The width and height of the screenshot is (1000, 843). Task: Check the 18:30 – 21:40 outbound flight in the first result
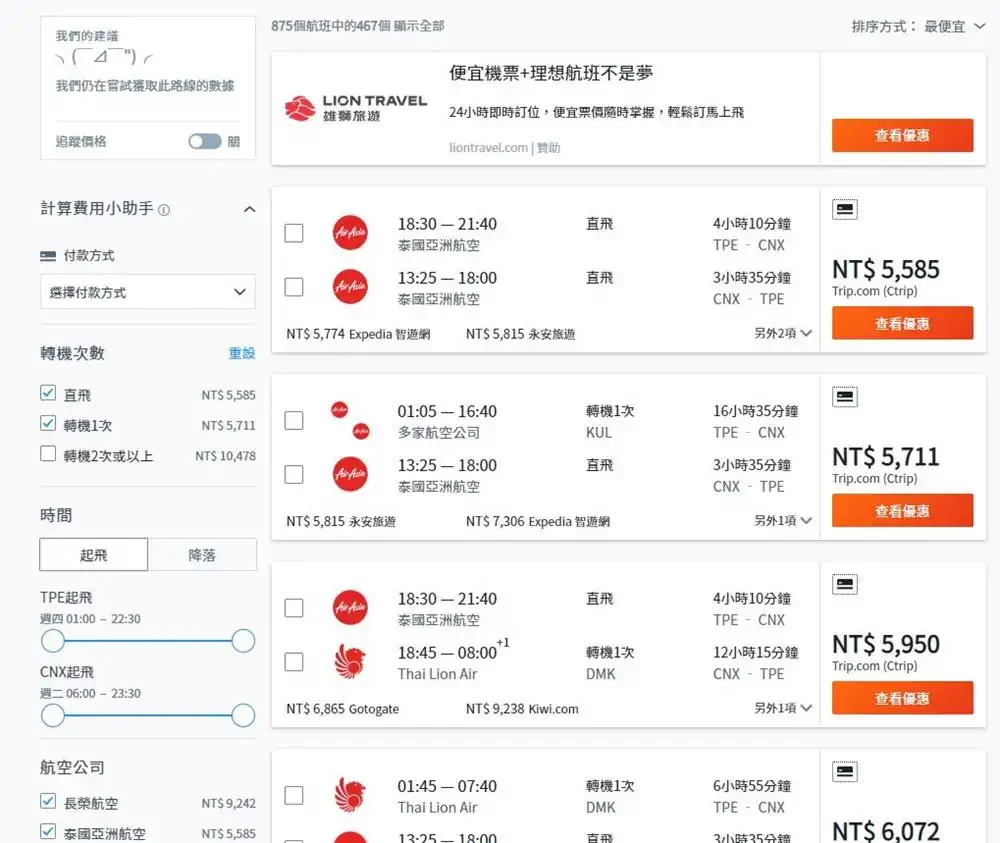(294, 233)
